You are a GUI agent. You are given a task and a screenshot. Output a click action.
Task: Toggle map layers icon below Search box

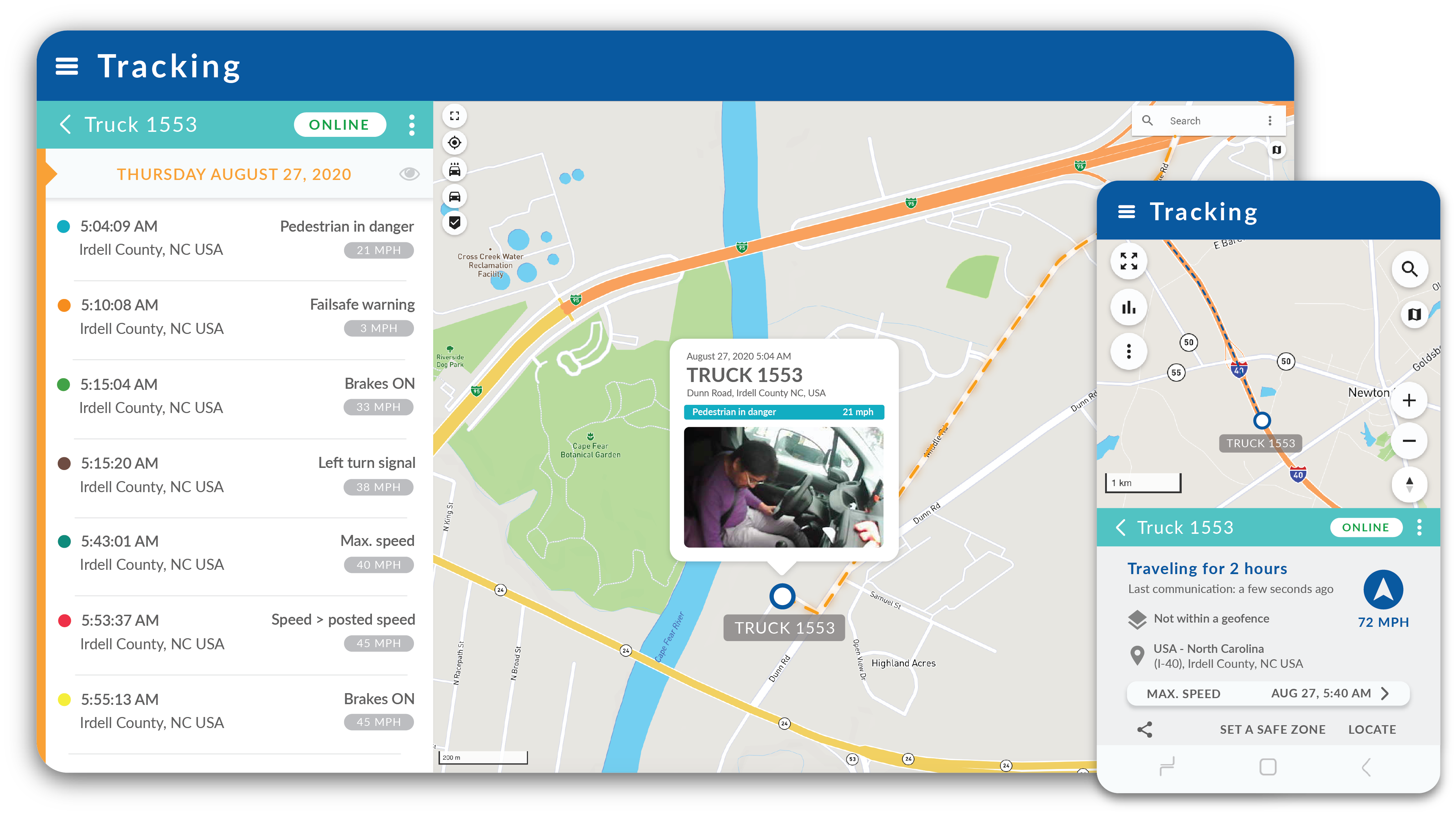(1276, 150)
